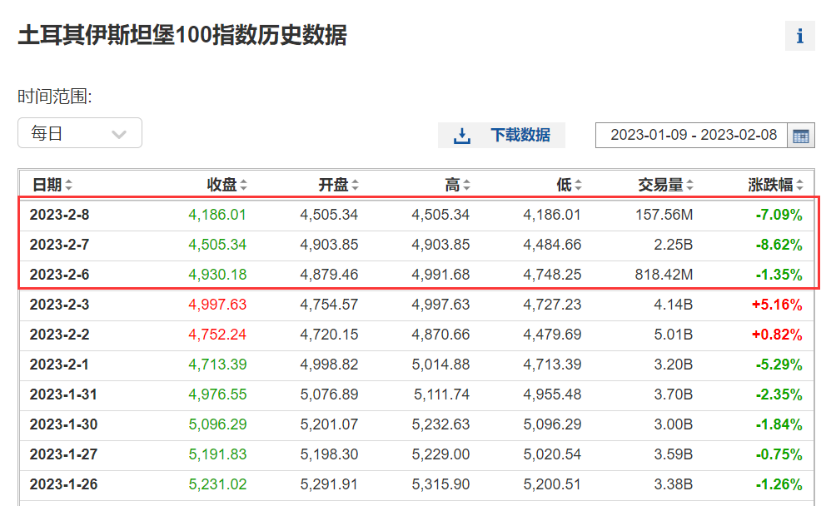Select the 2023-1-30 date cell
Screen dimensions: 831x506
click(64, 424)
